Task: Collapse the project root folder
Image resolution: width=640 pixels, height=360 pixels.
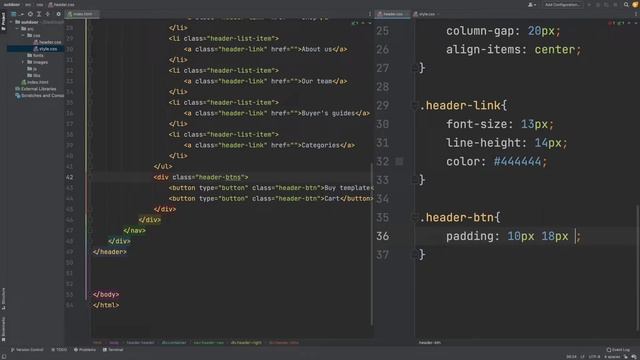Action: click(x=11, y=22)
